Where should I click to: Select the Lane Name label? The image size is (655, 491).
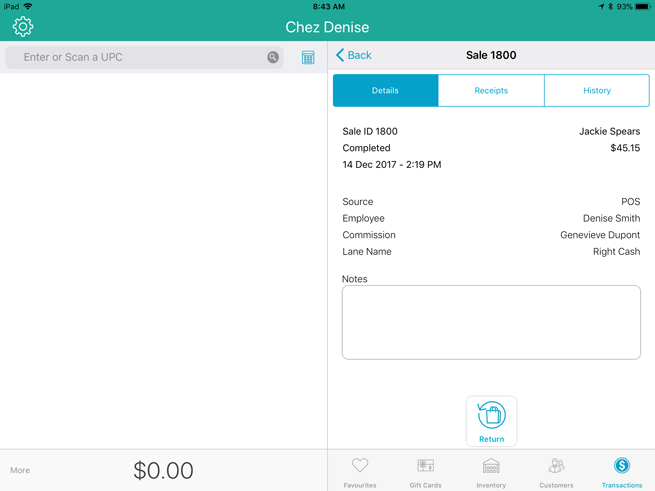[366, 252]
